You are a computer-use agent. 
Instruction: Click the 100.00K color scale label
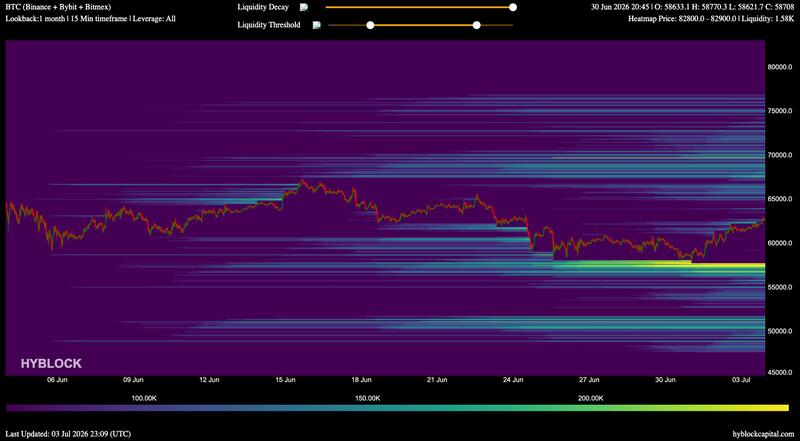coord(144,398)
